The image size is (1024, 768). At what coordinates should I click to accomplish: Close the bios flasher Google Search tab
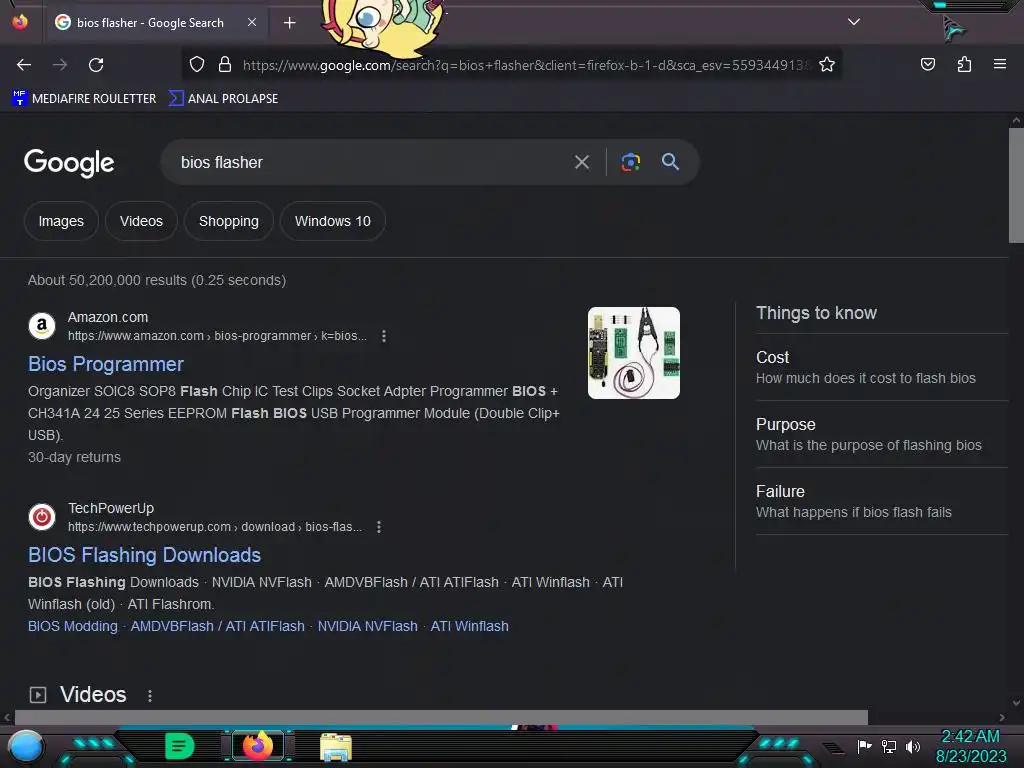(x=252, y=22)
